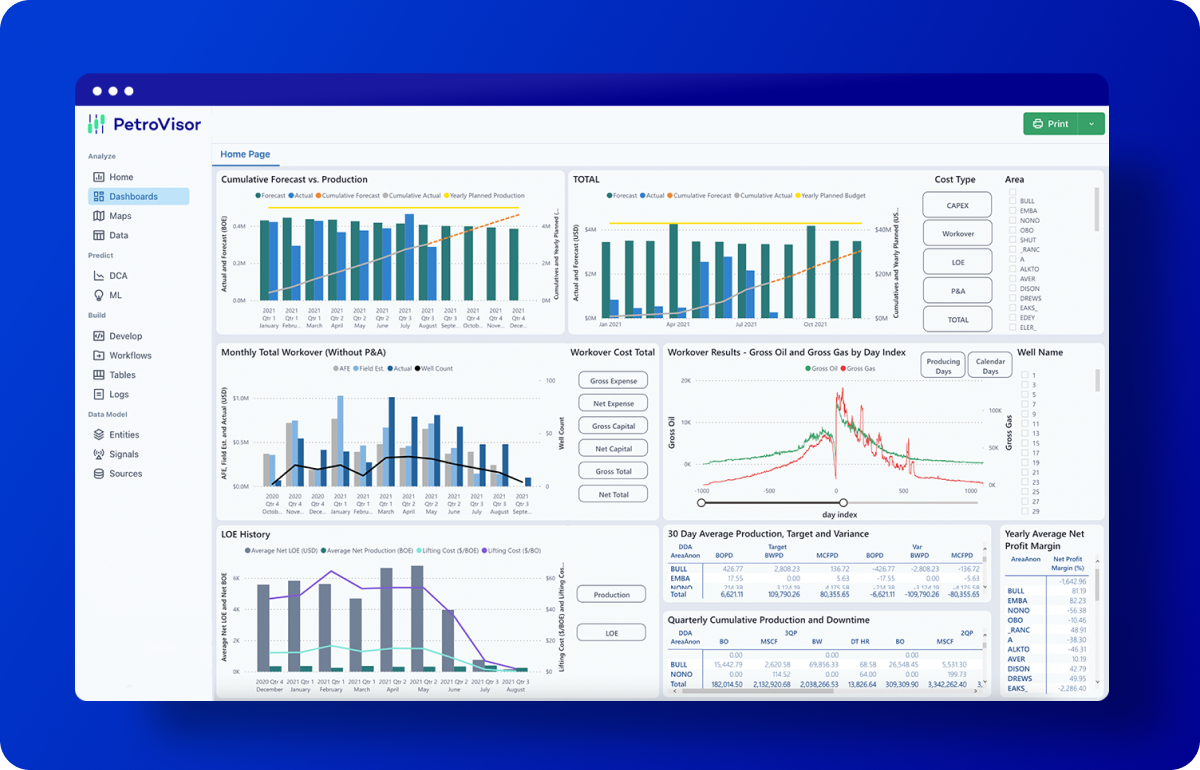Screen dimensions: 1200x770
Task: Open the Develop code icon
Action: (x=99, y=336)
